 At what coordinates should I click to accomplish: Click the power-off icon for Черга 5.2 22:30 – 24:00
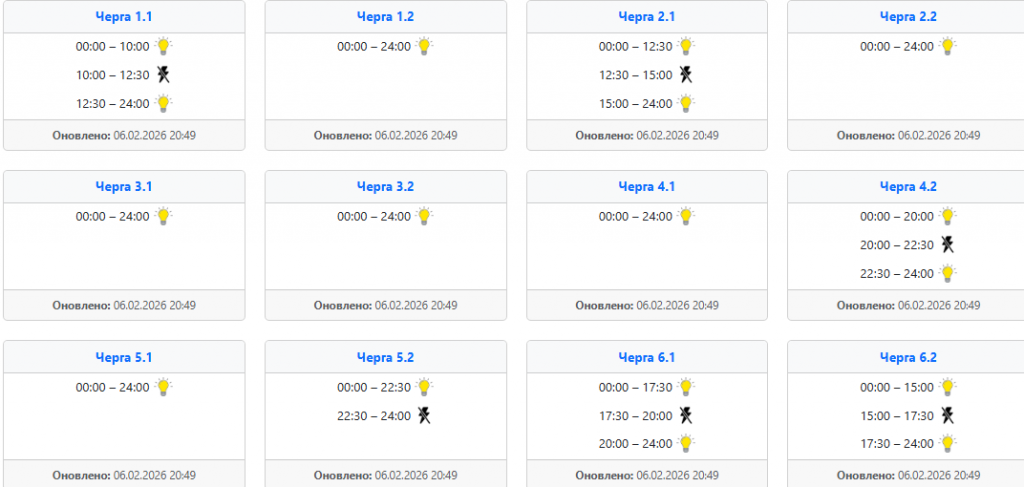point(424,415)
